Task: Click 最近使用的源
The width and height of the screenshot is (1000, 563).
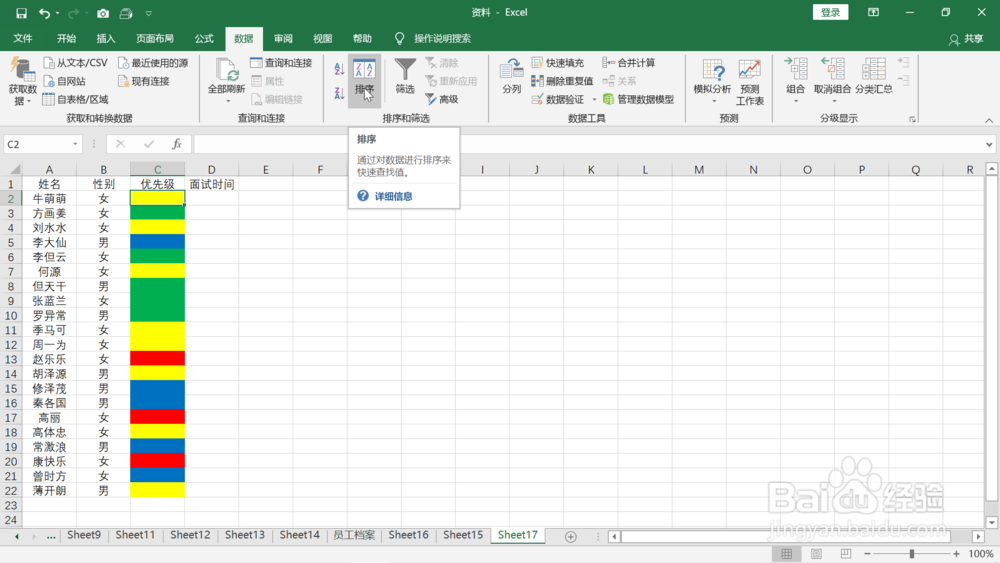Action: (153, 62)
